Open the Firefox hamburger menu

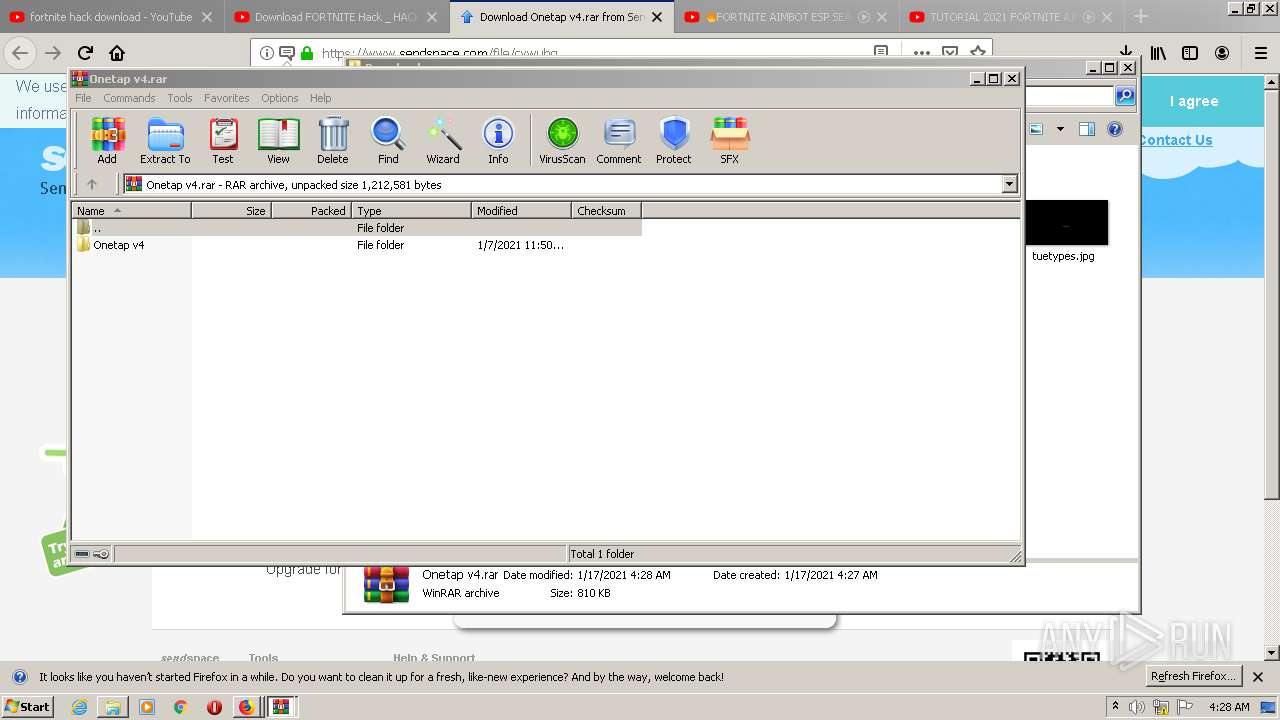point(1261,53)
